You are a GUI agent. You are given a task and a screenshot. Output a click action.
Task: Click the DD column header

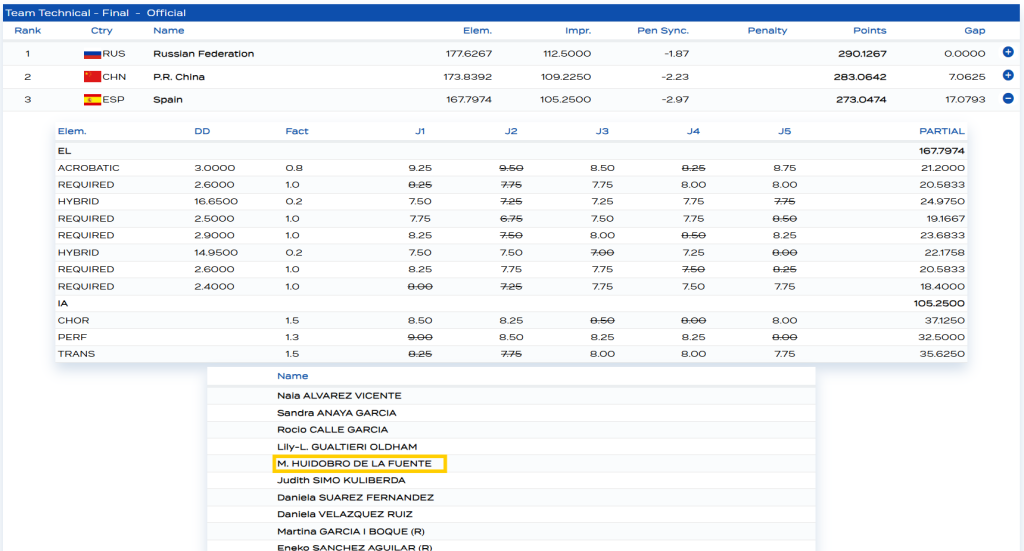pos(202,131)
